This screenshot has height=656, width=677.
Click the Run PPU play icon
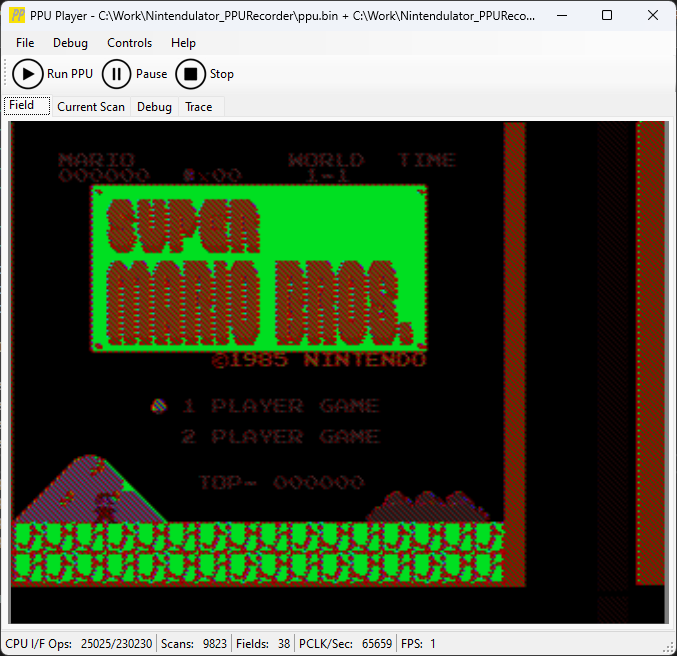pyautogui.click(x=27, y=74)
